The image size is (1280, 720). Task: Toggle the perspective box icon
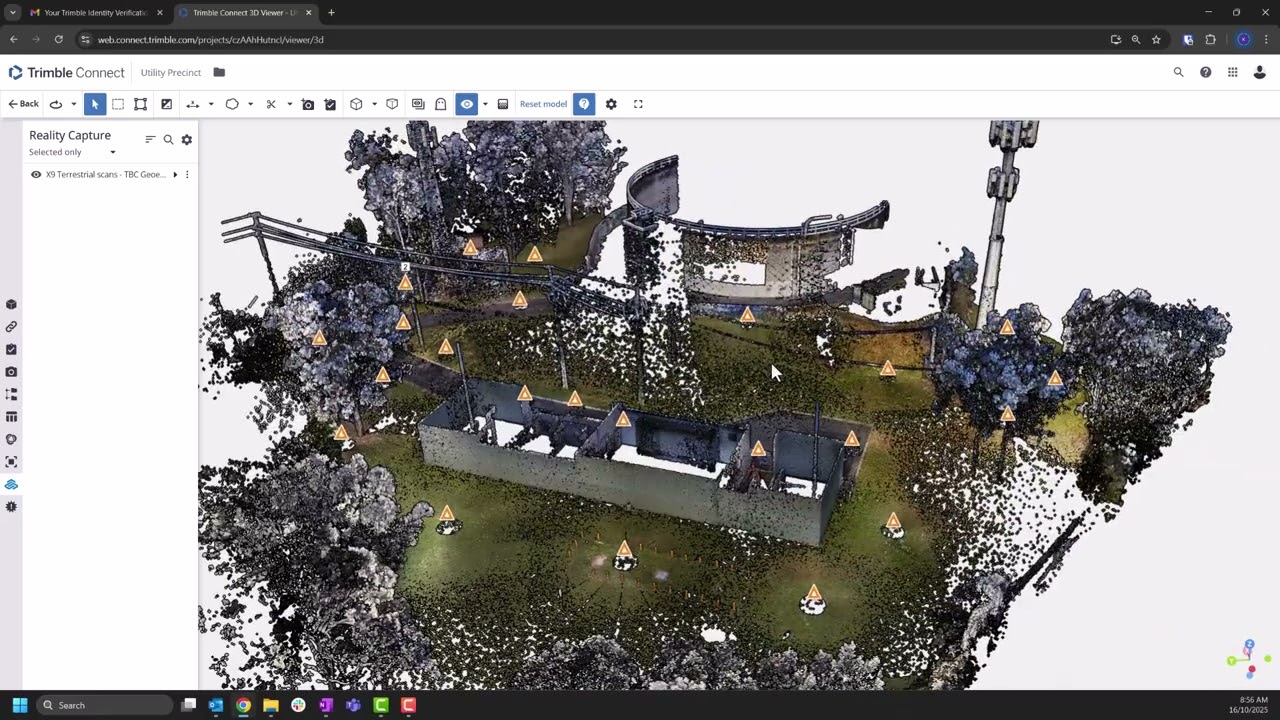(x=392, y=104)
